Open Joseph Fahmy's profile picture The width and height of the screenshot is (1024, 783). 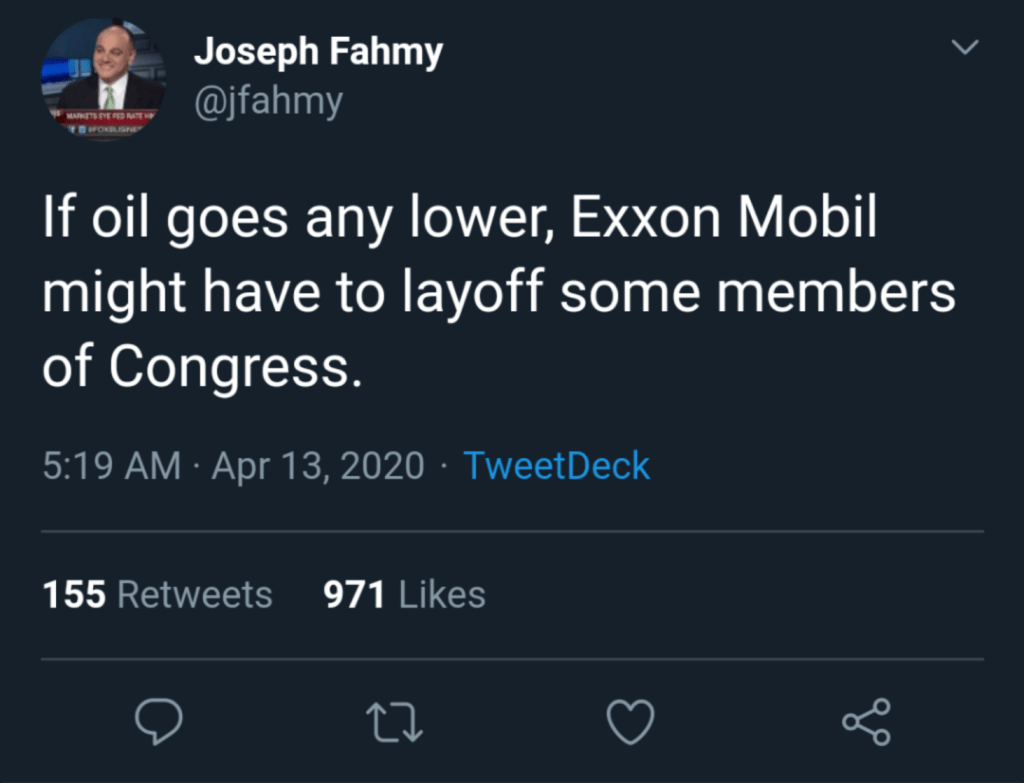click(x=102, y=81)
